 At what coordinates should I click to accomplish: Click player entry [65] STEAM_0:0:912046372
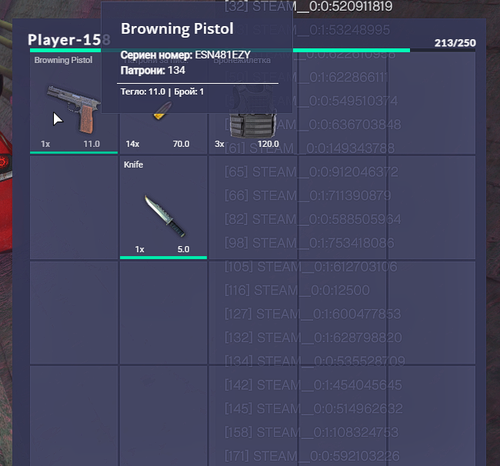click(x=311, y=172)
